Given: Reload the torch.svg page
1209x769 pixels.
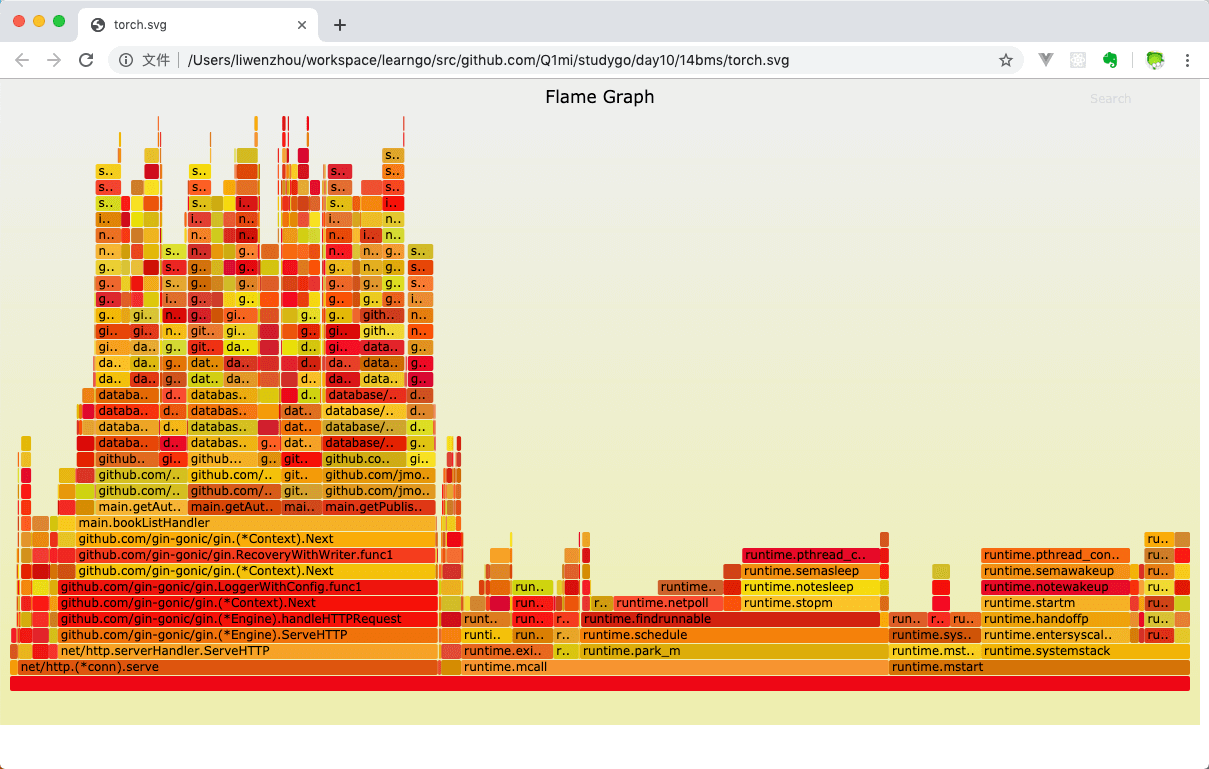Looking at the screenshot, I should click(x=86, y=60).
